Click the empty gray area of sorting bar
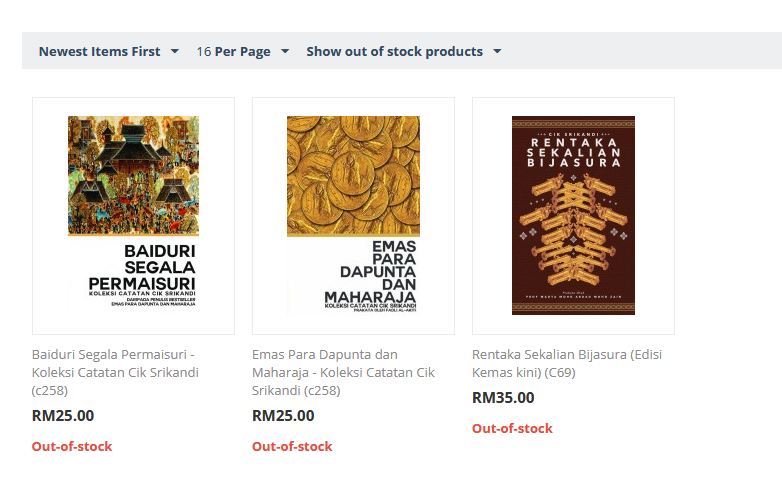The image size is (782, 492). coord(640,51)
